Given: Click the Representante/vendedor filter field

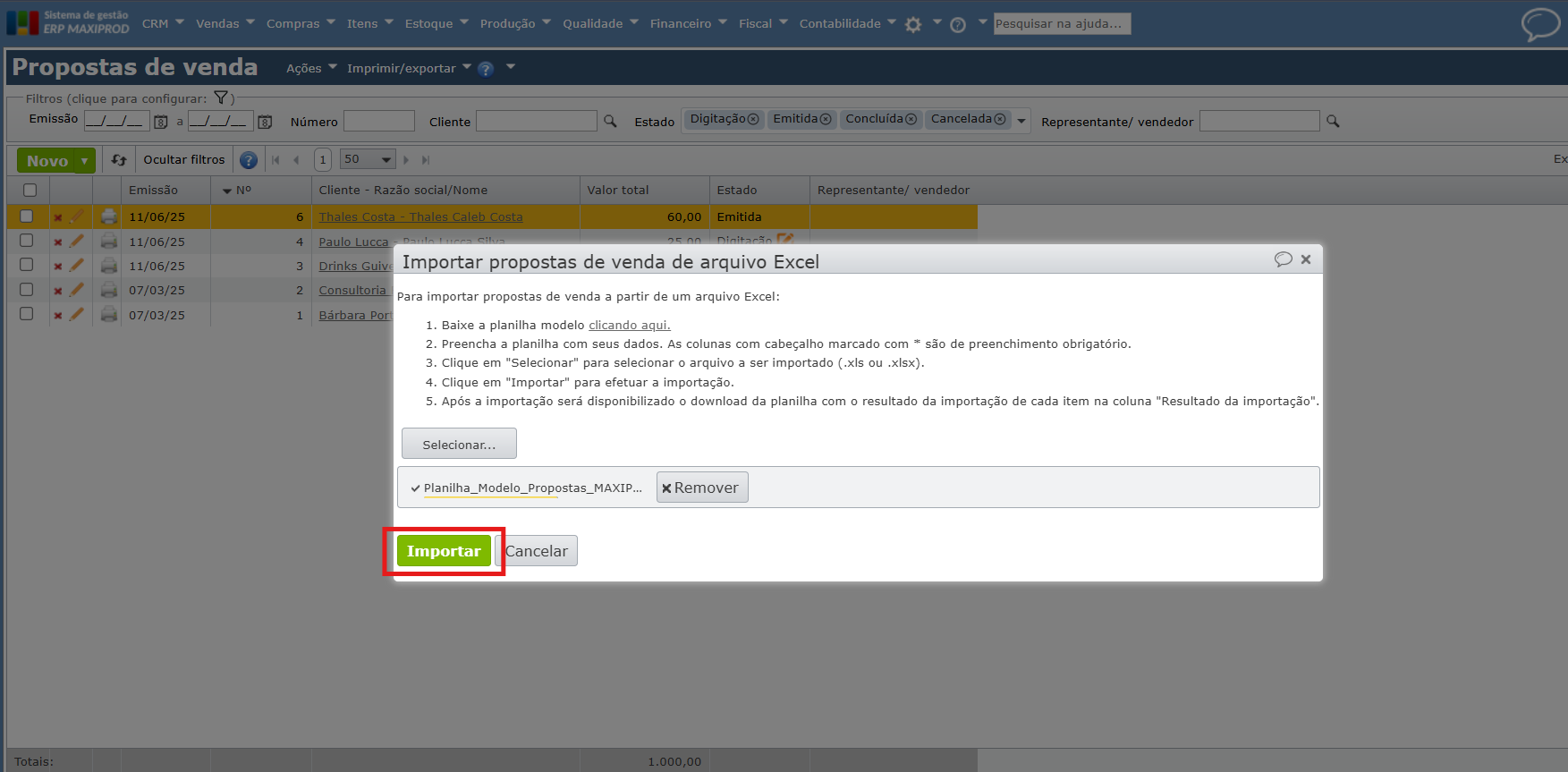Looking at the screenshot, I should [x=1259, y=121].
